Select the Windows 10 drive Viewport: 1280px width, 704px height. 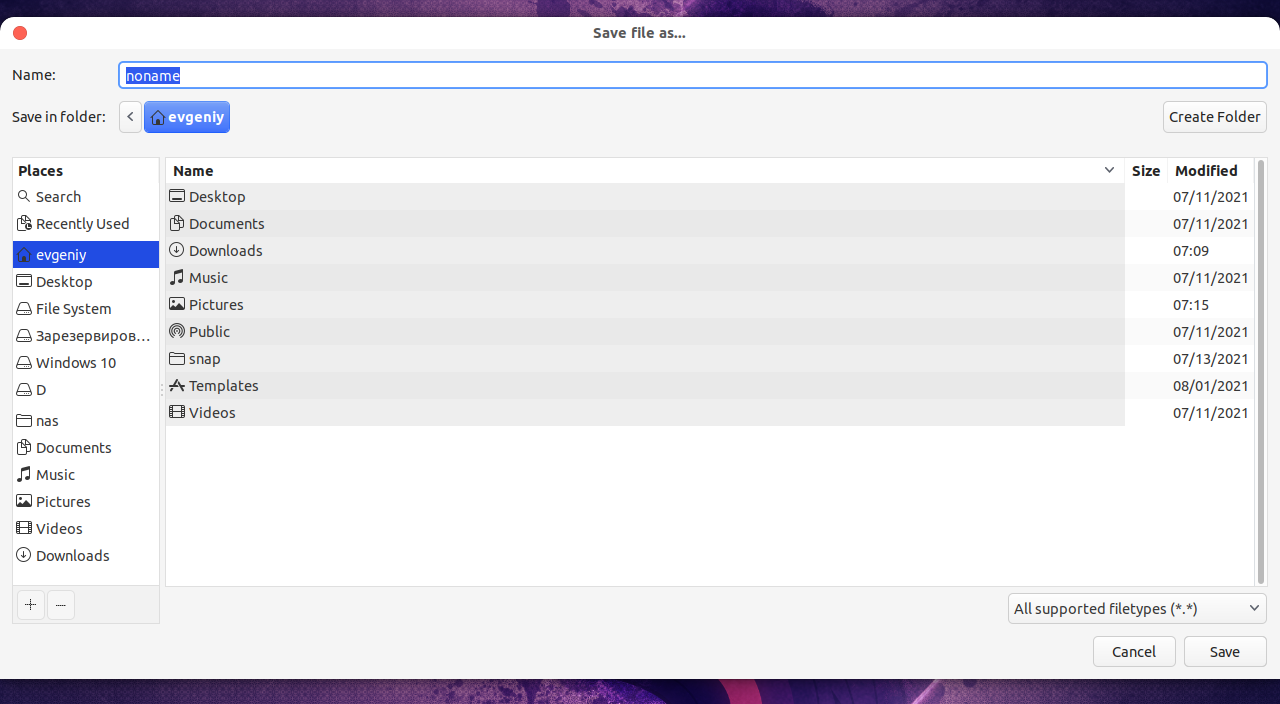74,362
